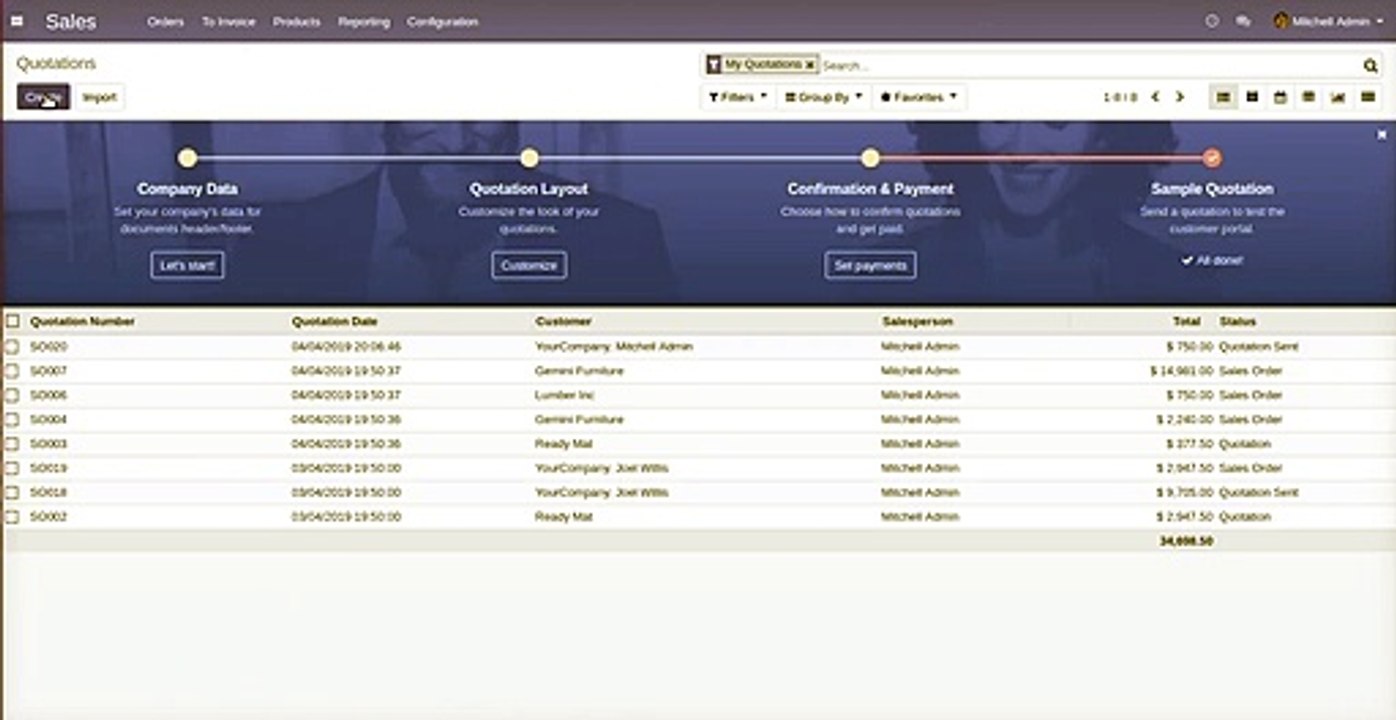
Task: Sort by Customer column header
Action: [x=563, y=321]
